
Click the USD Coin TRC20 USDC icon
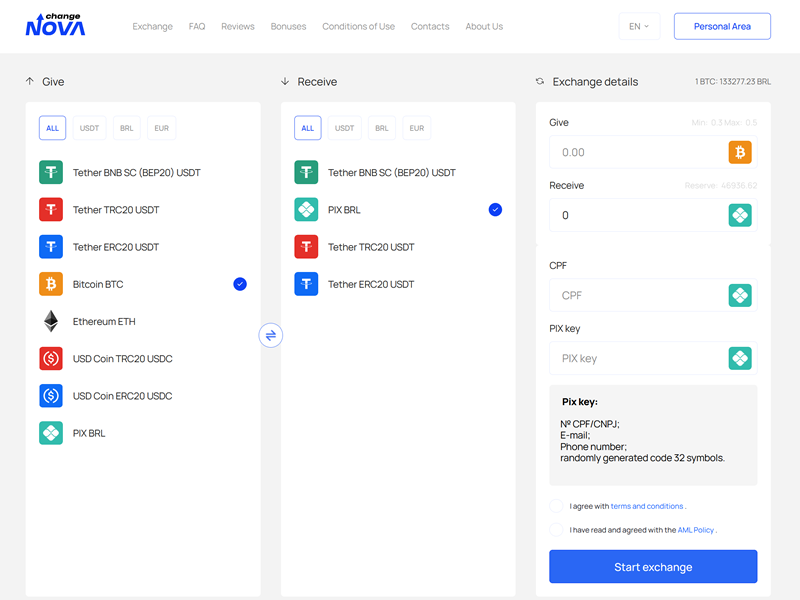tap(51, 359)
